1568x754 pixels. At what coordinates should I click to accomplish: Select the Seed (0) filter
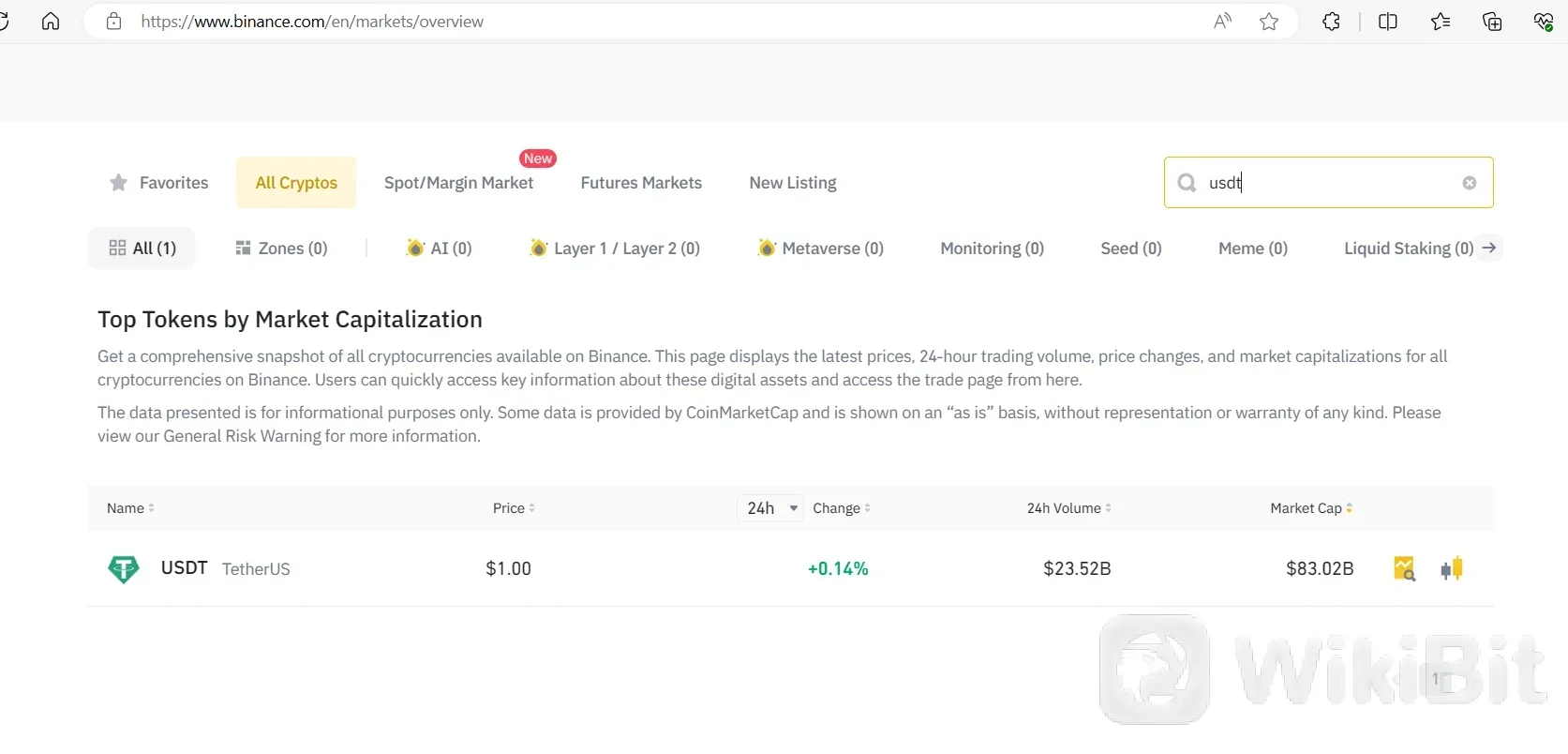pos(1131,249)
